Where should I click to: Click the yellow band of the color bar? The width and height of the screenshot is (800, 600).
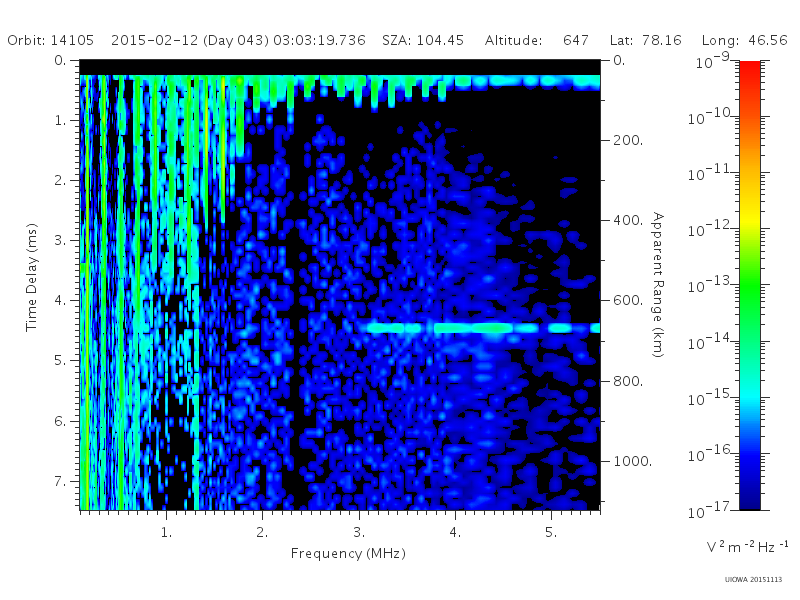750,220
